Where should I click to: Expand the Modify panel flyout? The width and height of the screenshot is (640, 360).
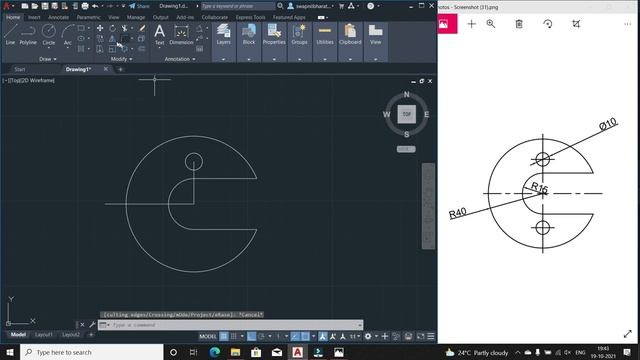coord(122,59)
